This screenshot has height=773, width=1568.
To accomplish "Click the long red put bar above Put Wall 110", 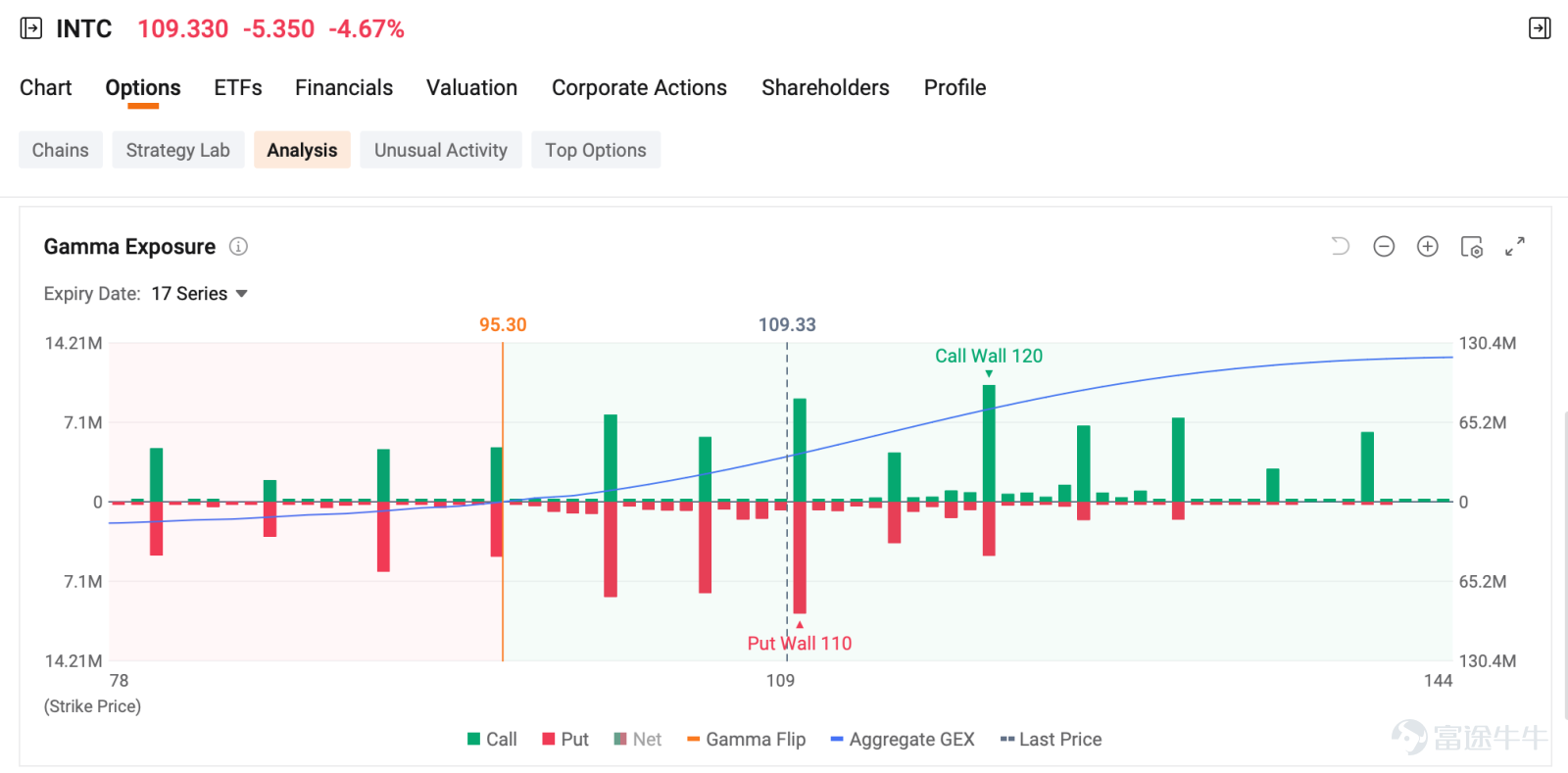I will click(800, 557).
